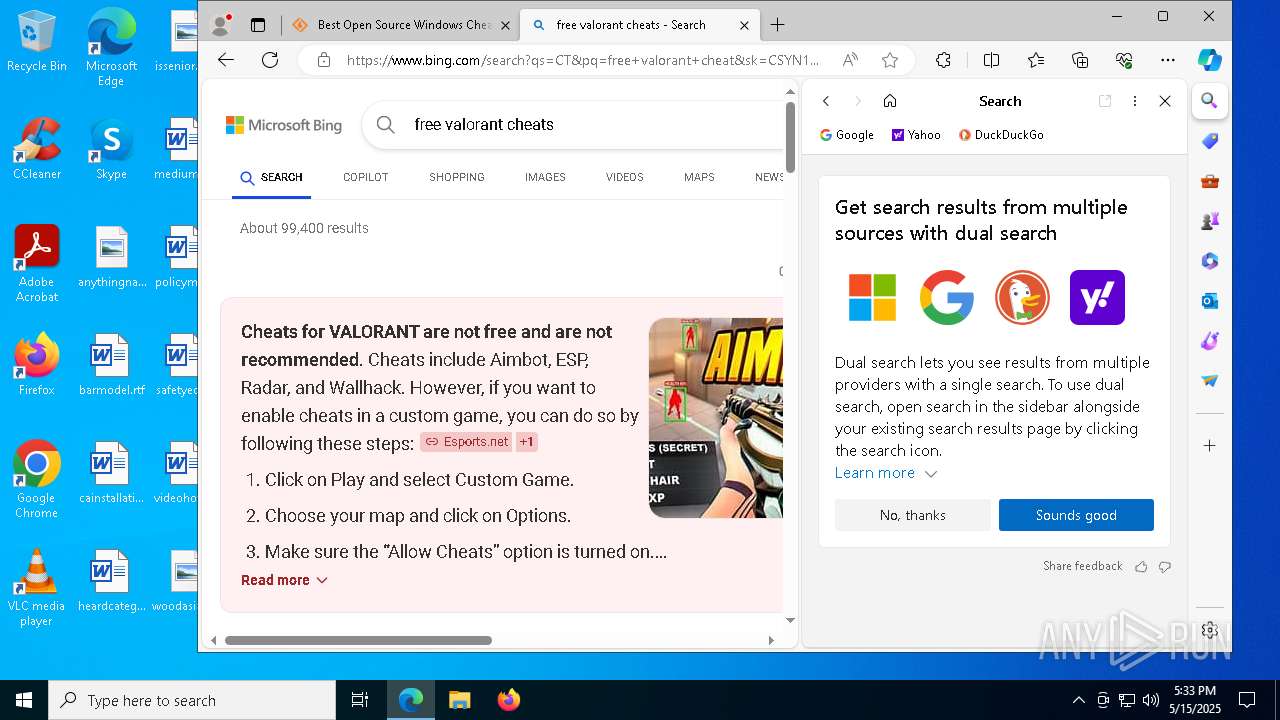This screenshot has width=1280, height=720.
Task: Add this page to favorites star
Action: pos(890,60)
